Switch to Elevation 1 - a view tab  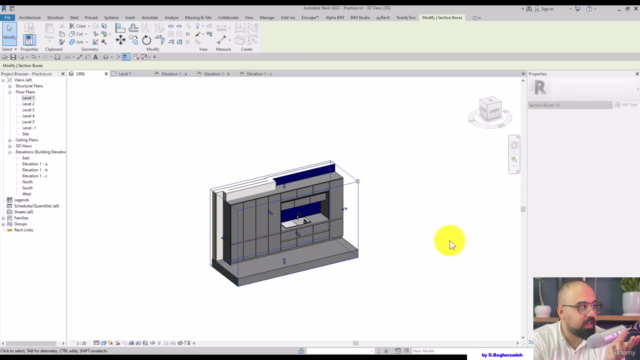174,74
